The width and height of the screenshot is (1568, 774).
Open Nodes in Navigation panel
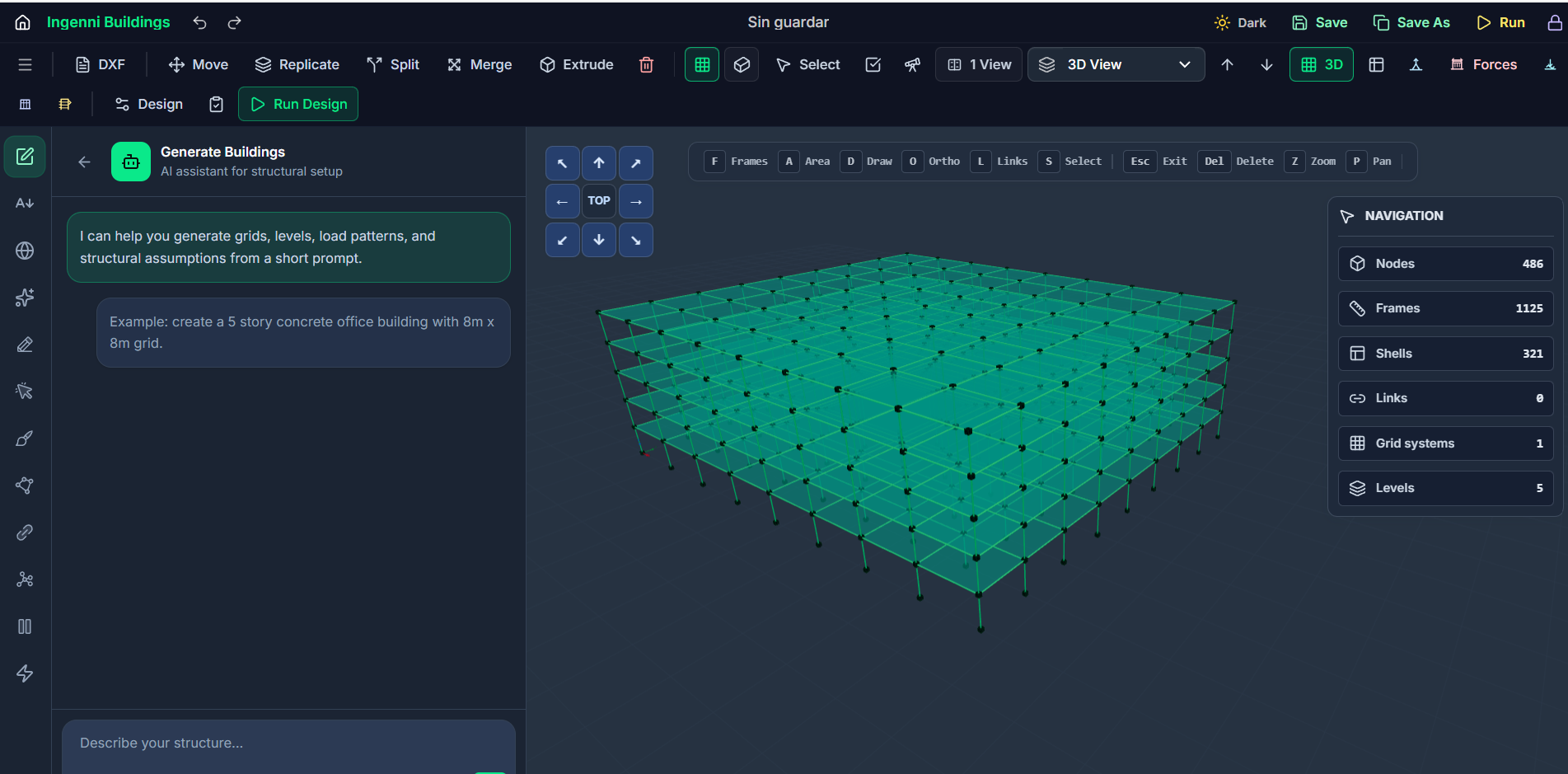1446,264
